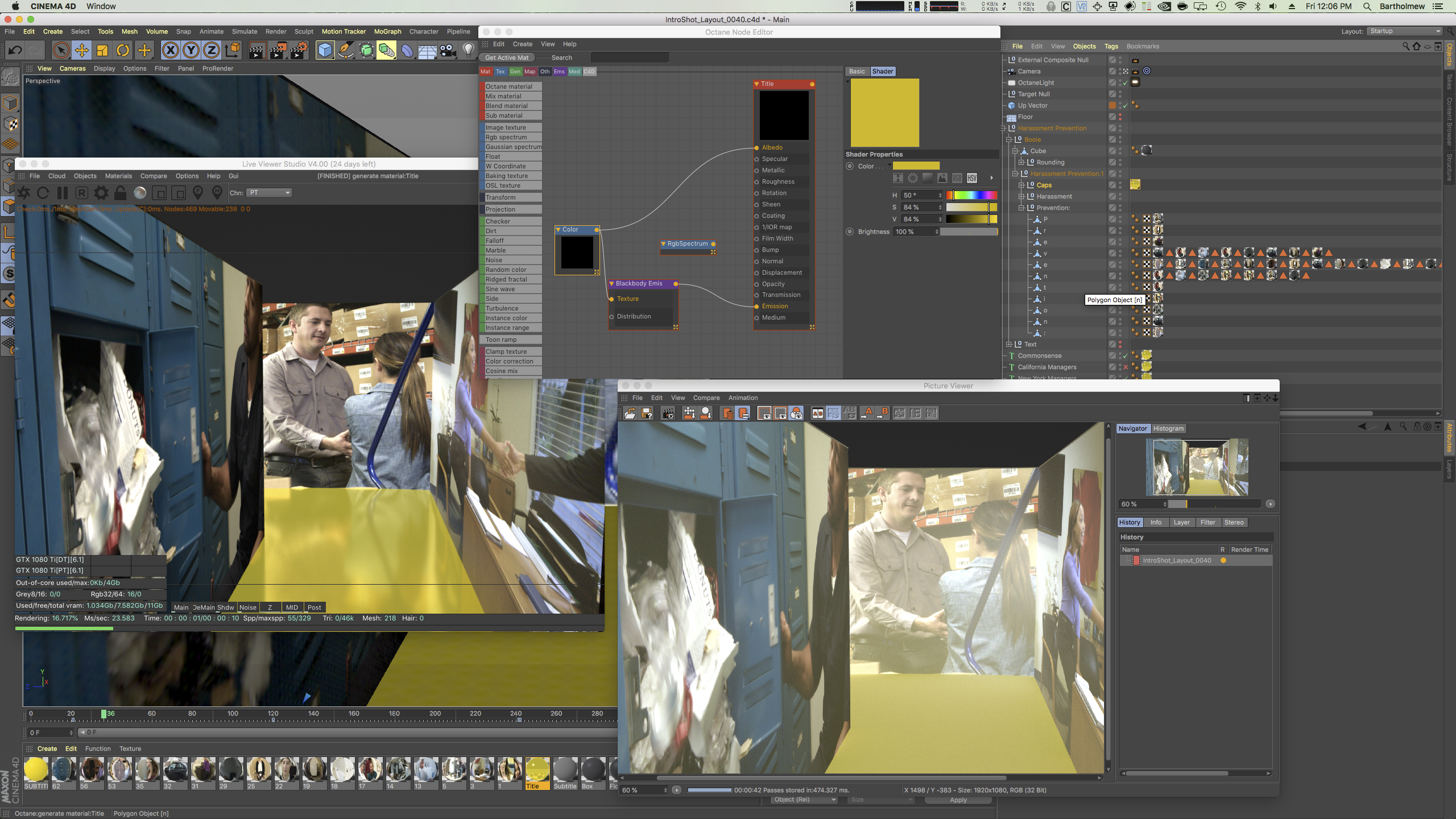Click Picture Viewer Save As icon

[647, 413]
